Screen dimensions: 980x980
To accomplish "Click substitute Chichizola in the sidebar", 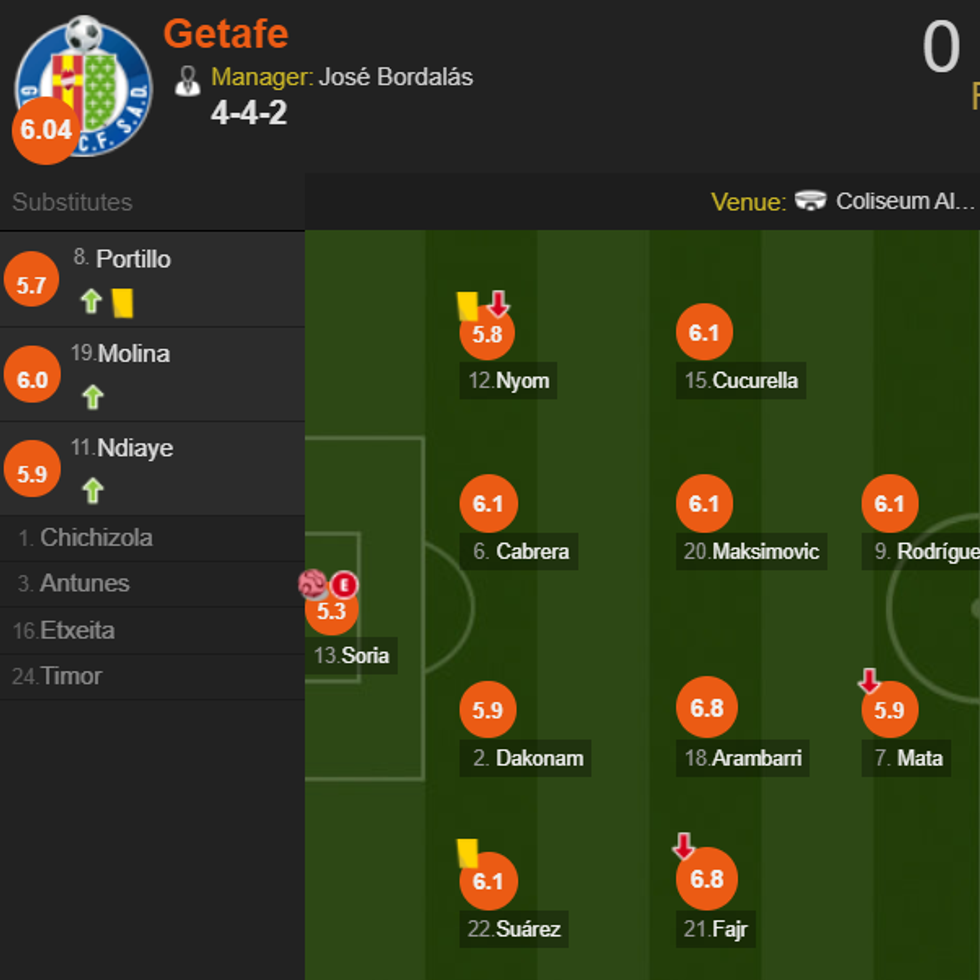I will 95,538.
